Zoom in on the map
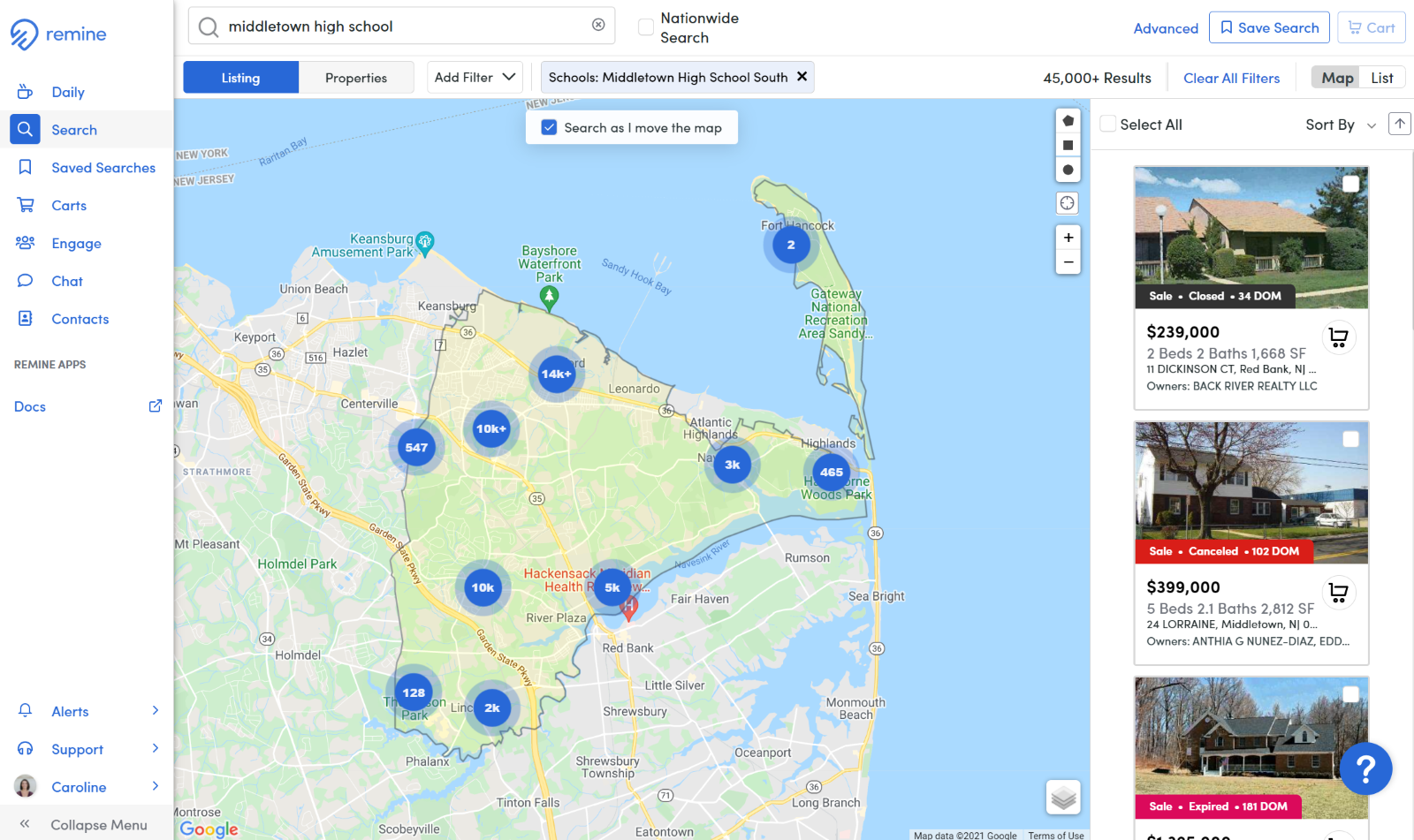Image resolution: width=1414 pixels, height=840 pixels. tap(1068, 238)
